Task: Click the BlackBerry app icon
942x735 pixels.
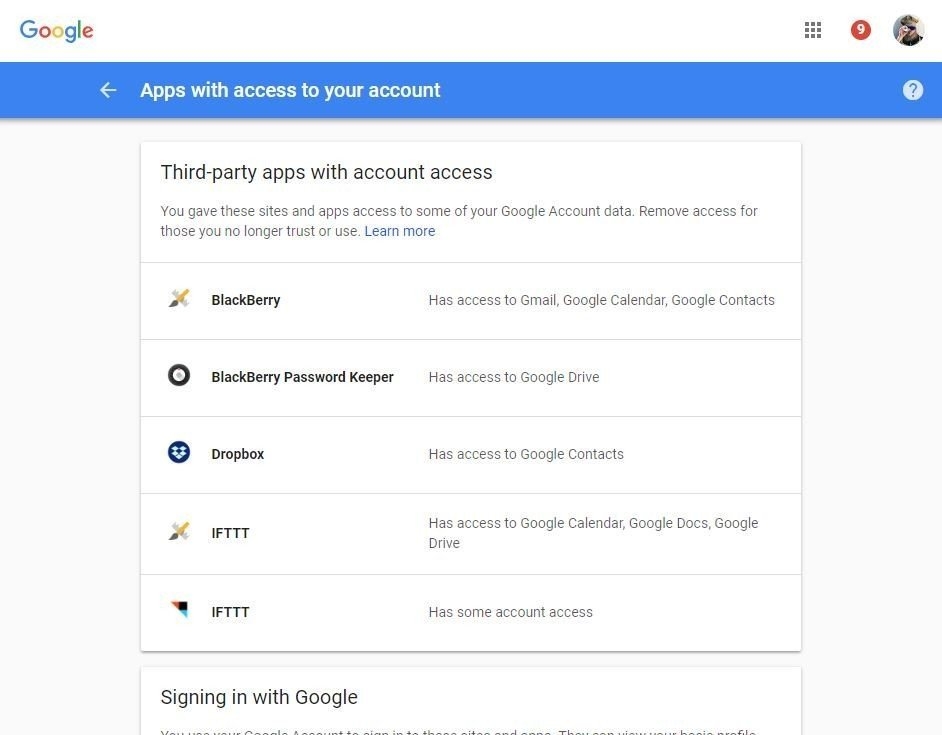Action: coord(179,299)
